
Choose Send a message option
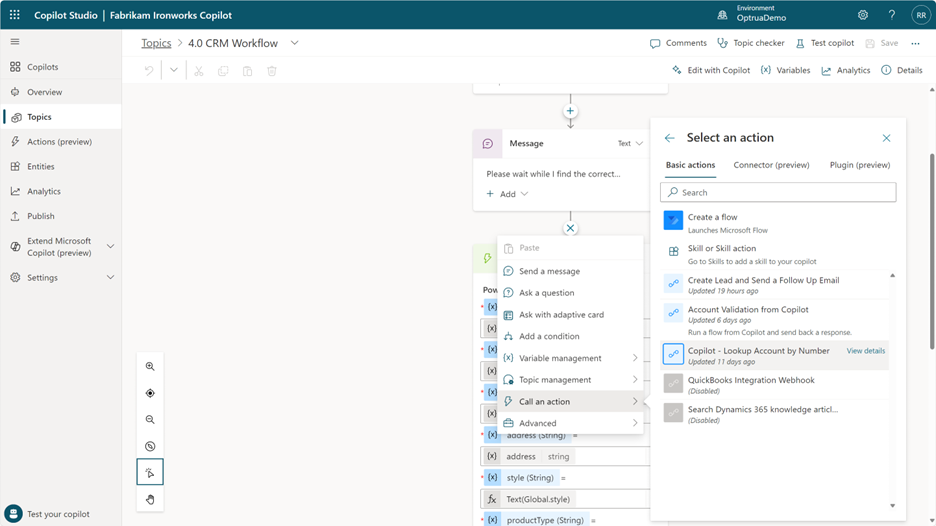point(570,271)
